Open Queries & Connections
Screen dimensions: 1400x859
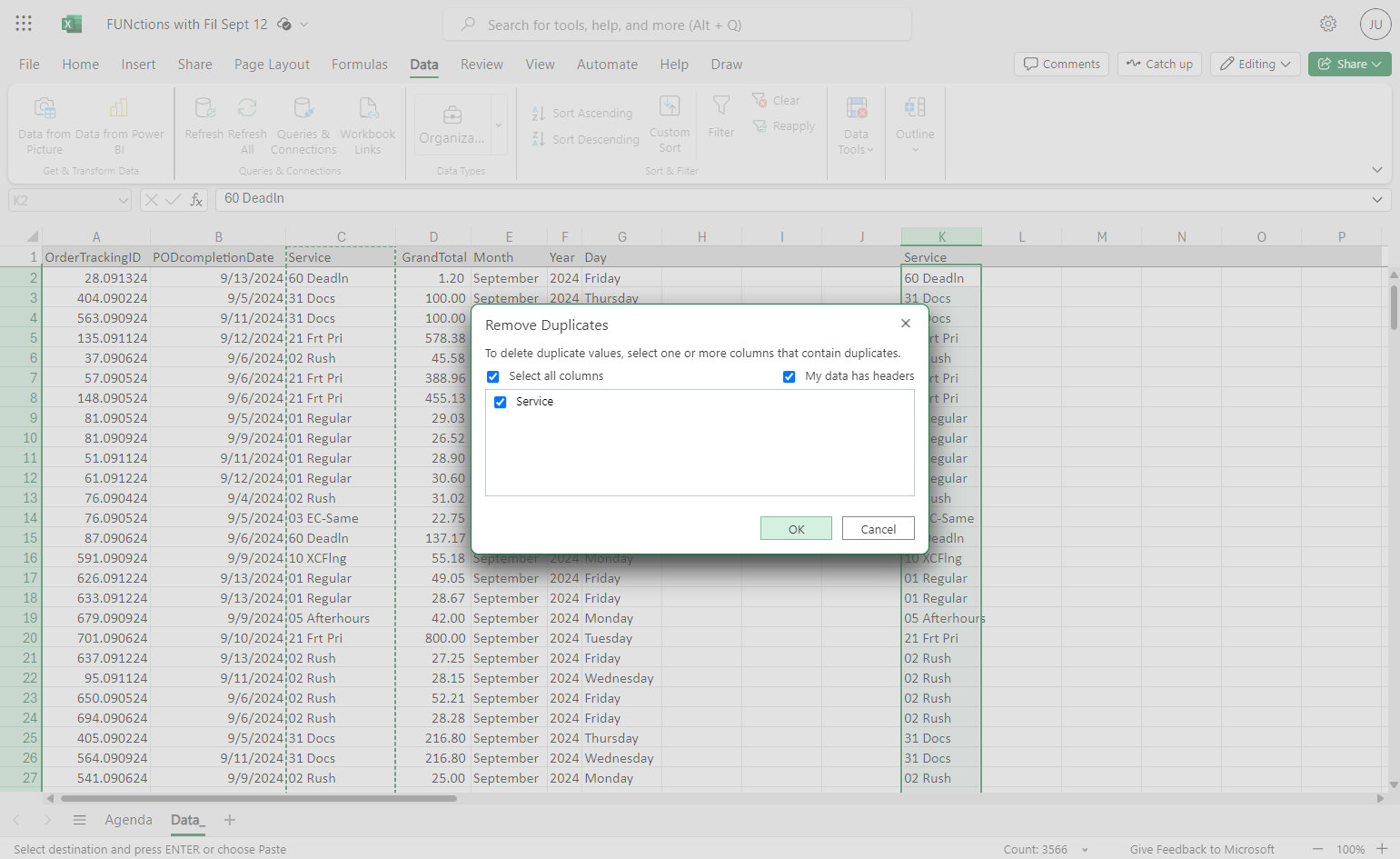(x=303, y=125)
